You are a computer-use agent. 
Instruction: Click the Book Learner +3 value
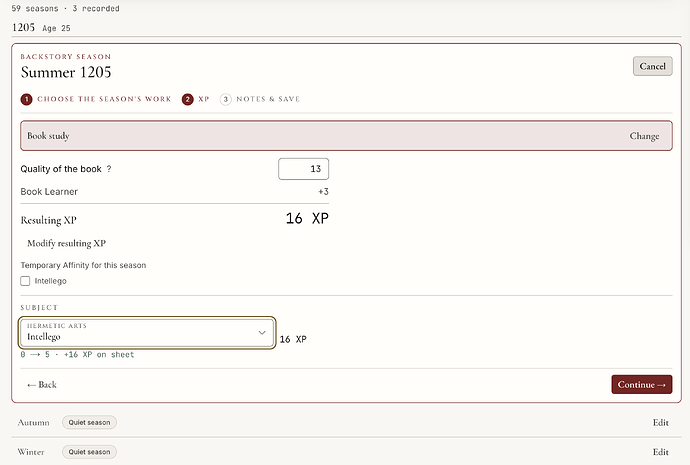point(323,191)
